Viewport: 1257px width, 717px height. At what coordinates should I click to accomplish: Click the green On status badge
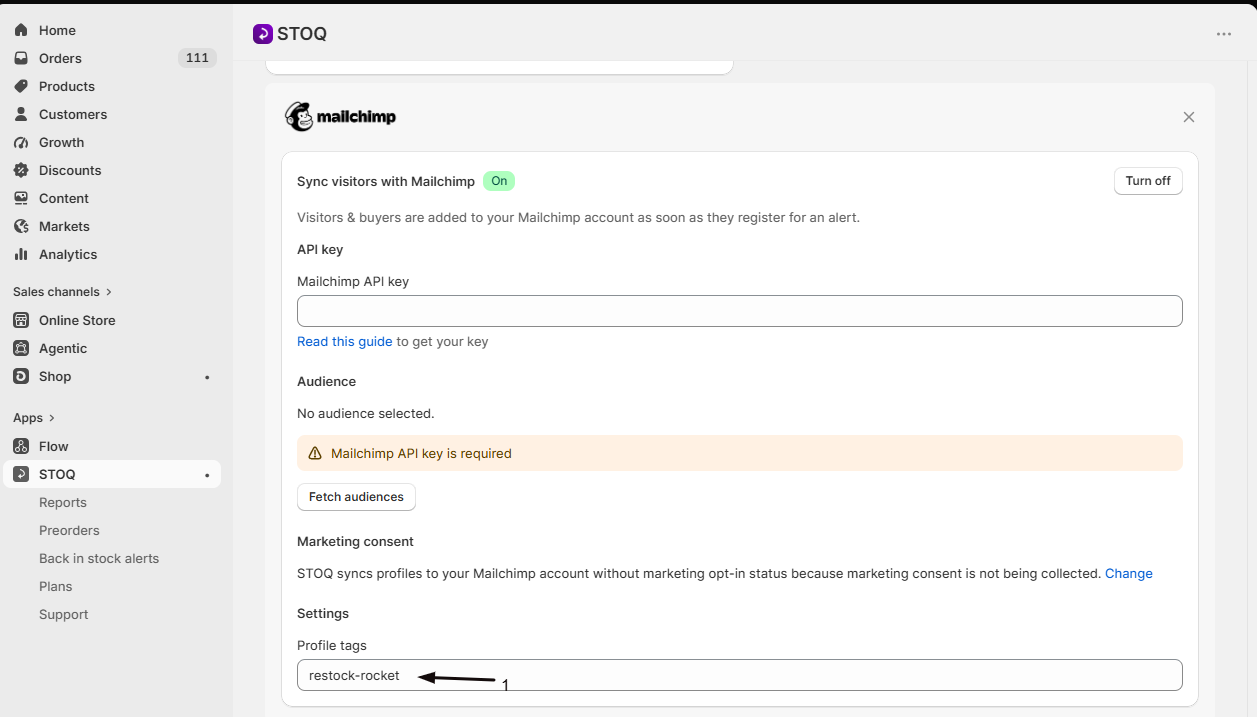click(499, 181)
